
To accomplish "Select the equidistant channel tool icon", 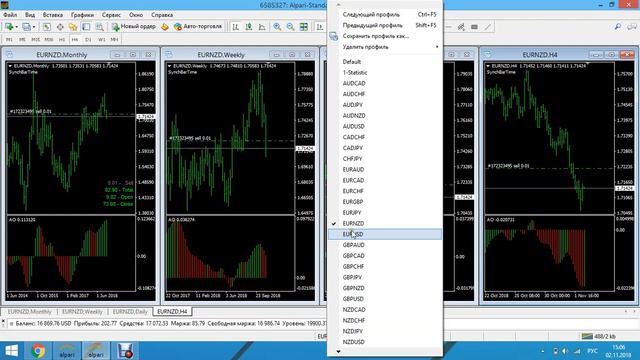I will coord(461,27).
